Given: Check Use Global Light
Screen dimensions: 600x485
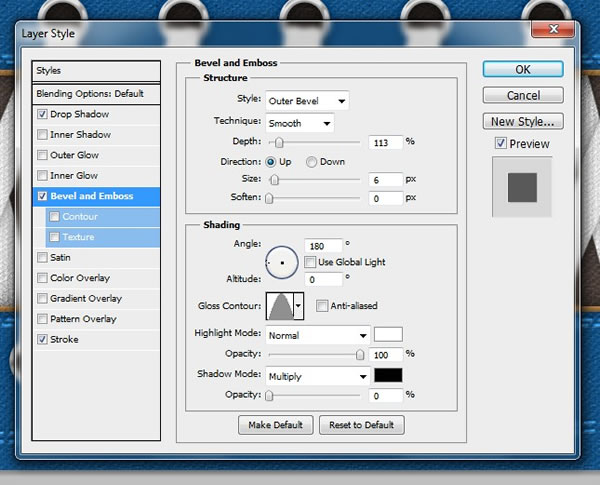Looking at the screenshot, I should (310, 262).
